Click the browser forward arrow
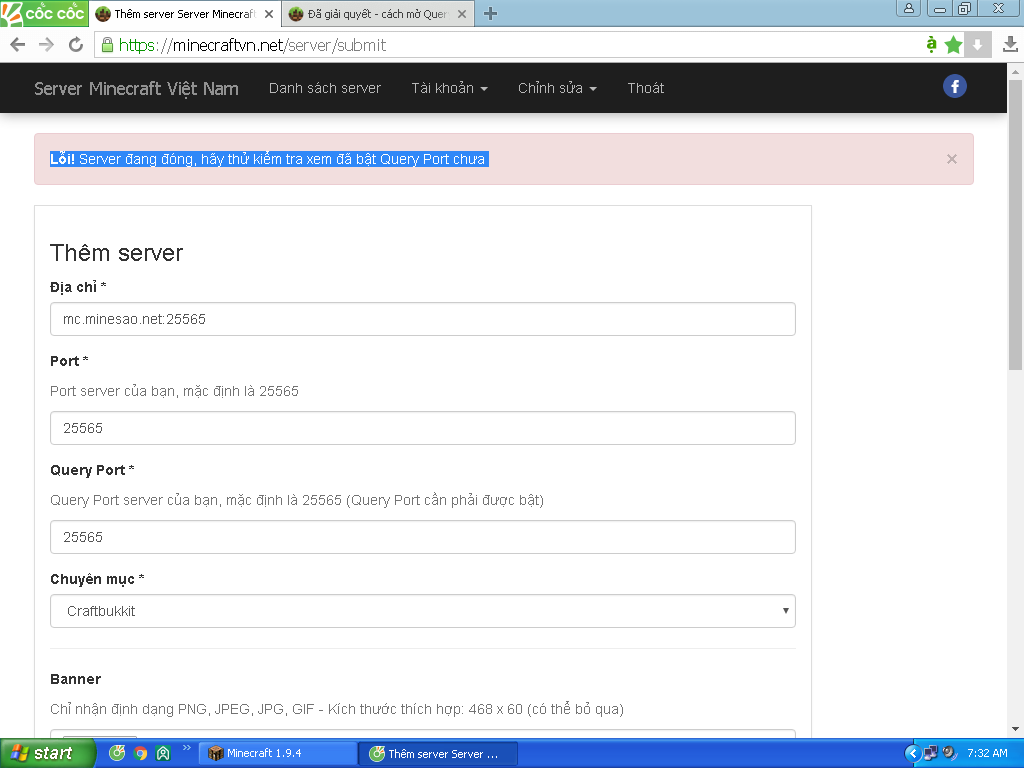The image size is (1024, 768). click(x=46, y=44)
